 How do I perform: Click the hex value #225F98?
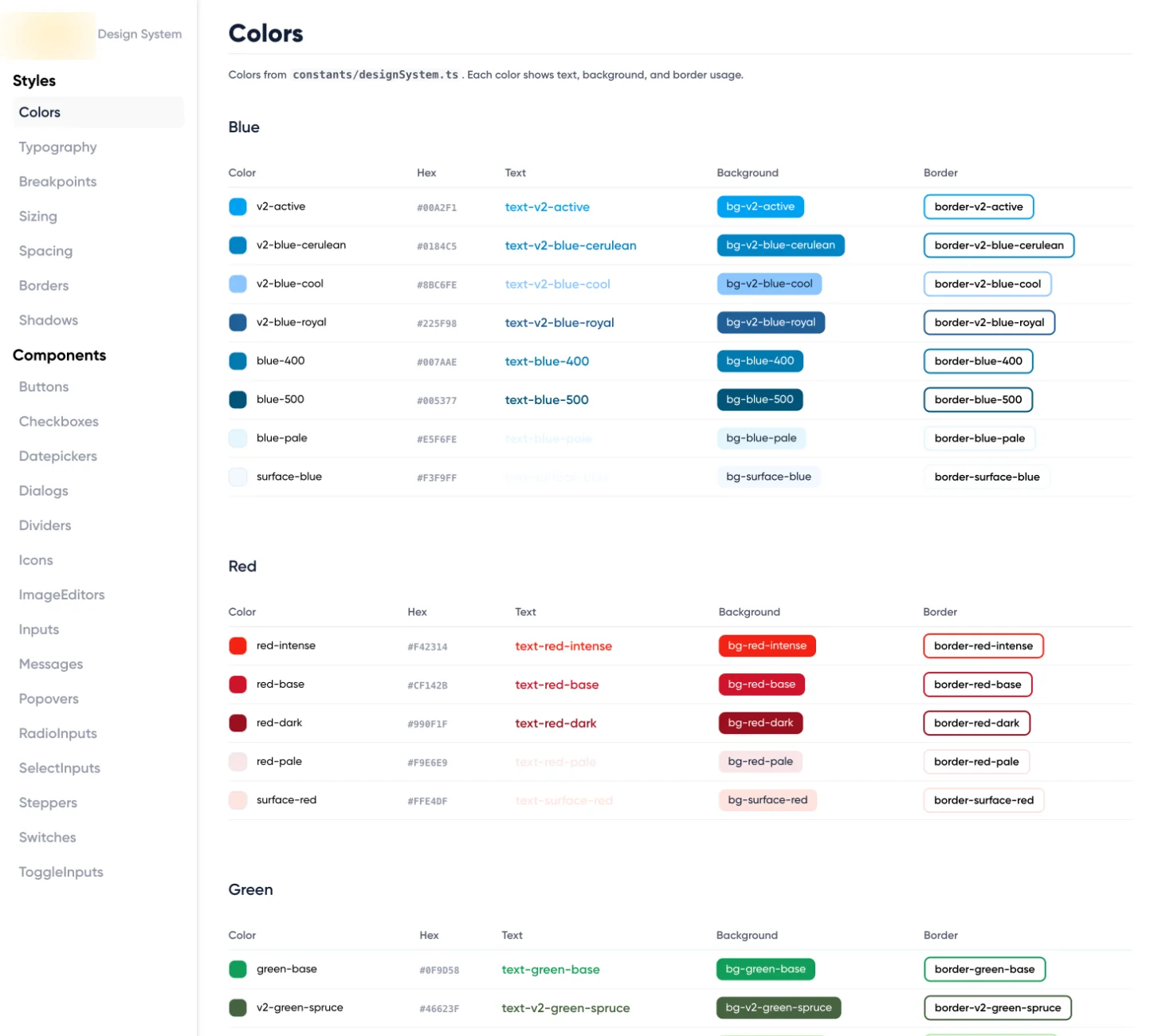437,324
